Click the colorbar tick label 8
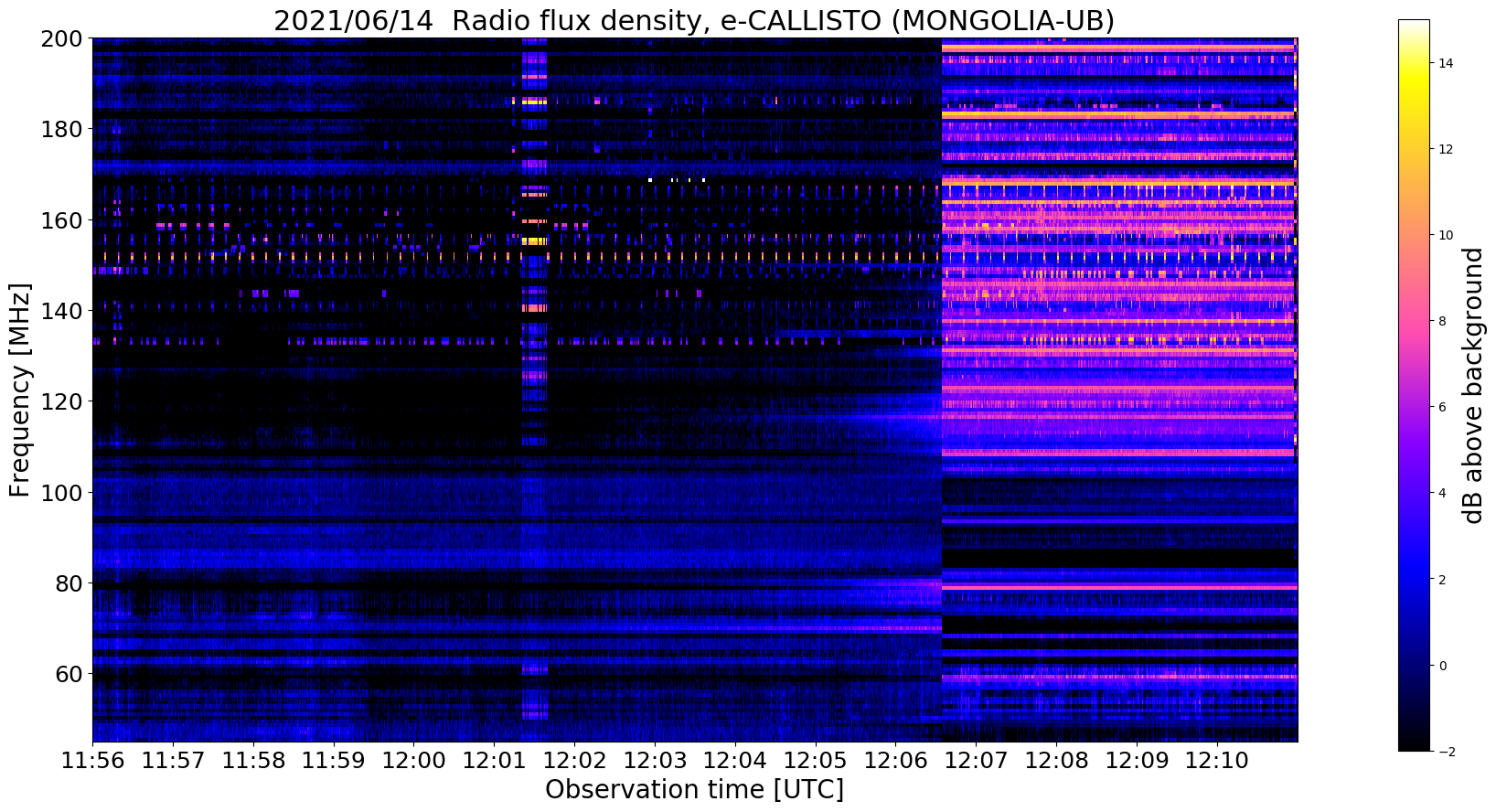 [1443, 321]
